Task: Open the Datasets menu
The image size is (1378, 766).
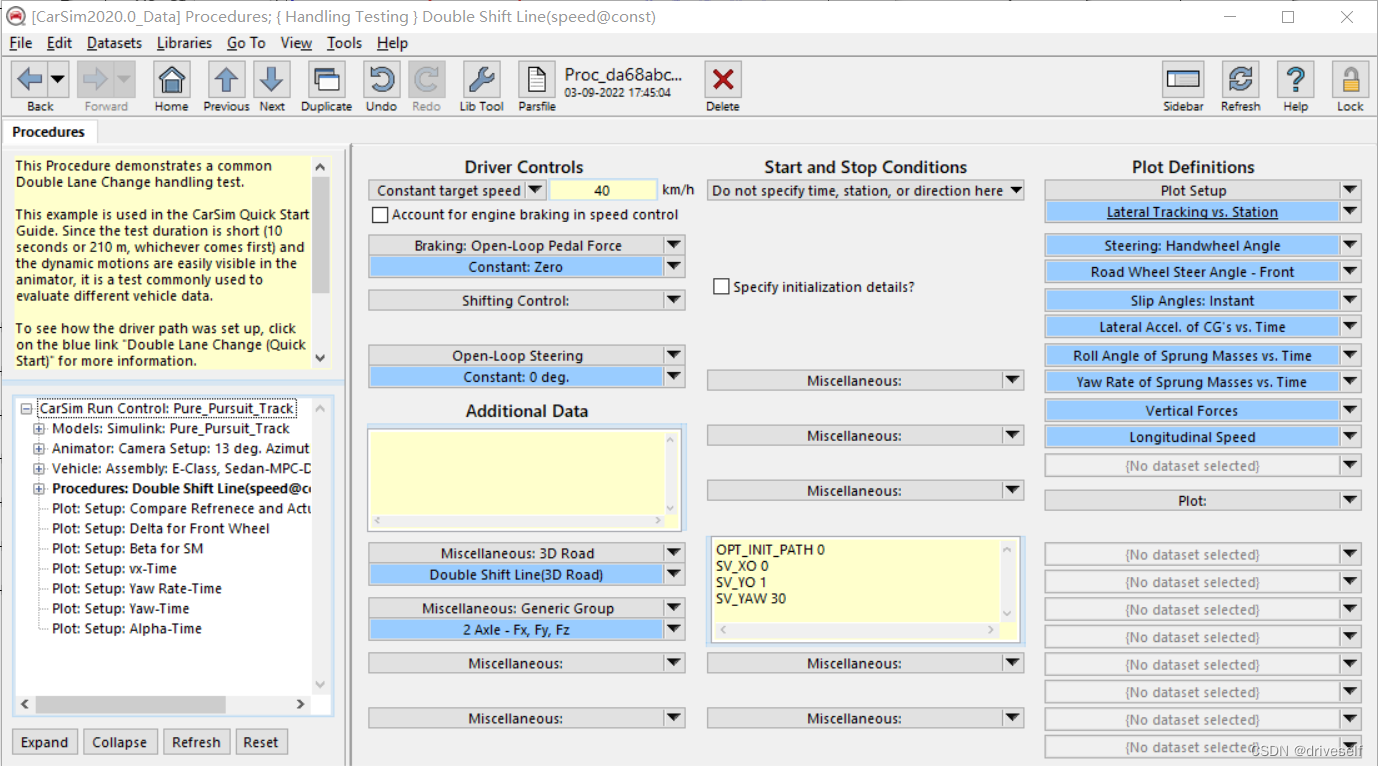Action: 114,43
